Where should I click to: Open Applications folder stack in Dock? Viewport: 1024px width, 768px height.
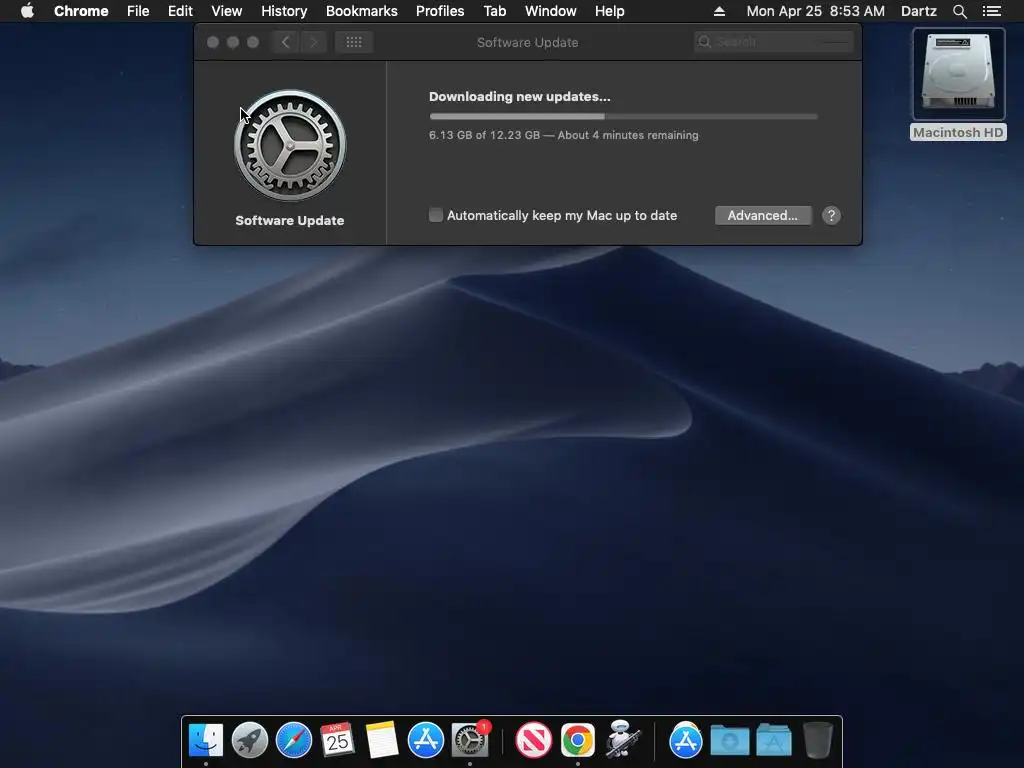coord(774,741)
